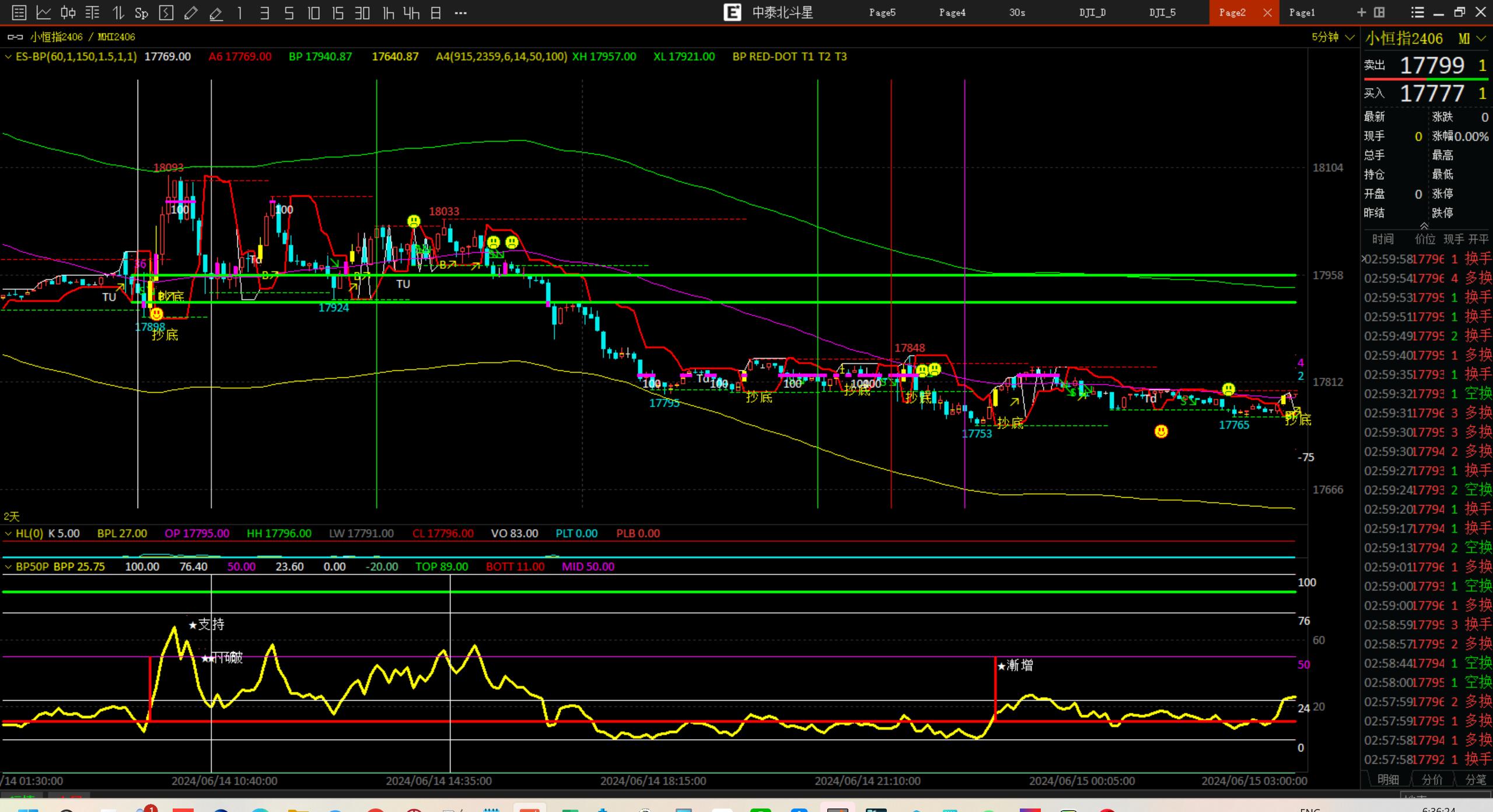Image resolution: width=1493 pixels, height=812 pixels.
Task: Set chart period to 15 minutes
Action: [338, 12]
